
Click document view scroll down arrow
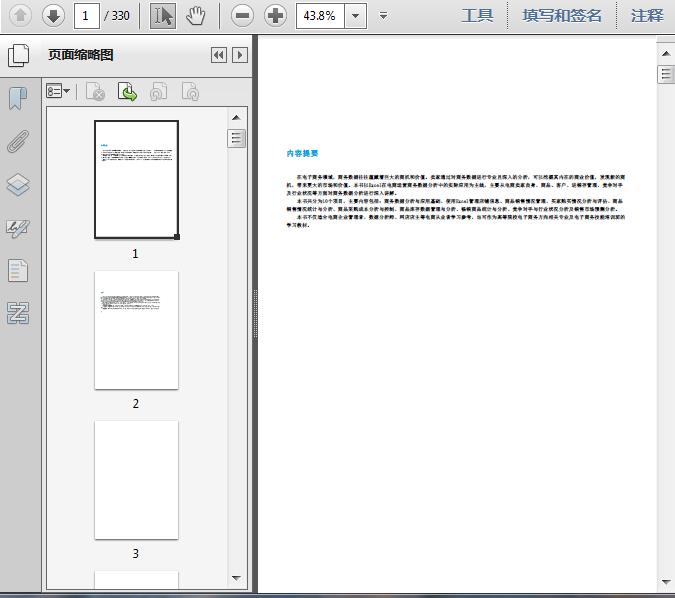coord(666,582)
